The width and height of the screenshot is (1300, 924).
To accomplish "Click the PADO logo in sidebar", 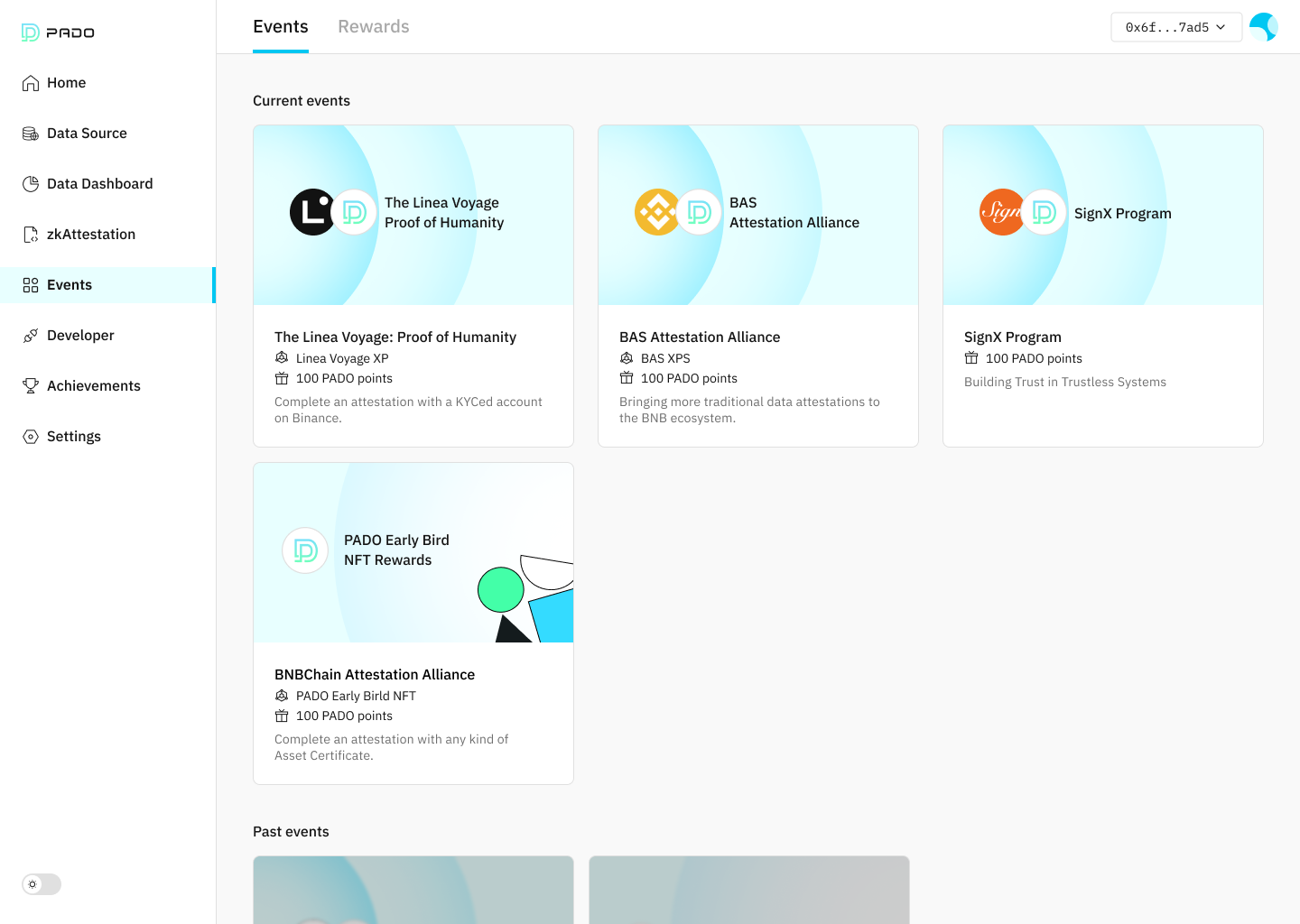I will (x=58, y=32).
